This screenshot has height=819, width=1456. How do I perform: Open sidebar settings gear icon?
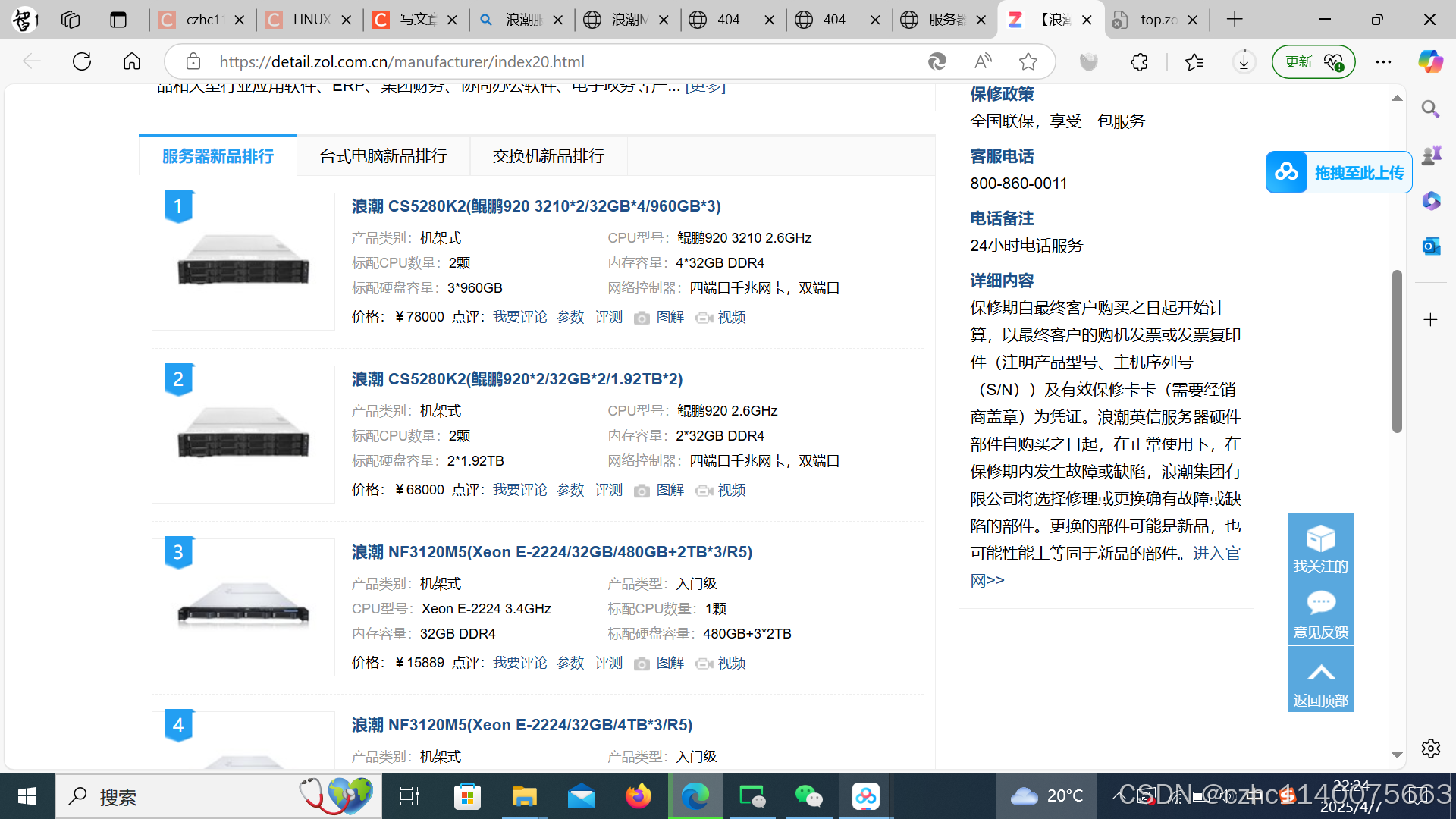coord(1431,748)
